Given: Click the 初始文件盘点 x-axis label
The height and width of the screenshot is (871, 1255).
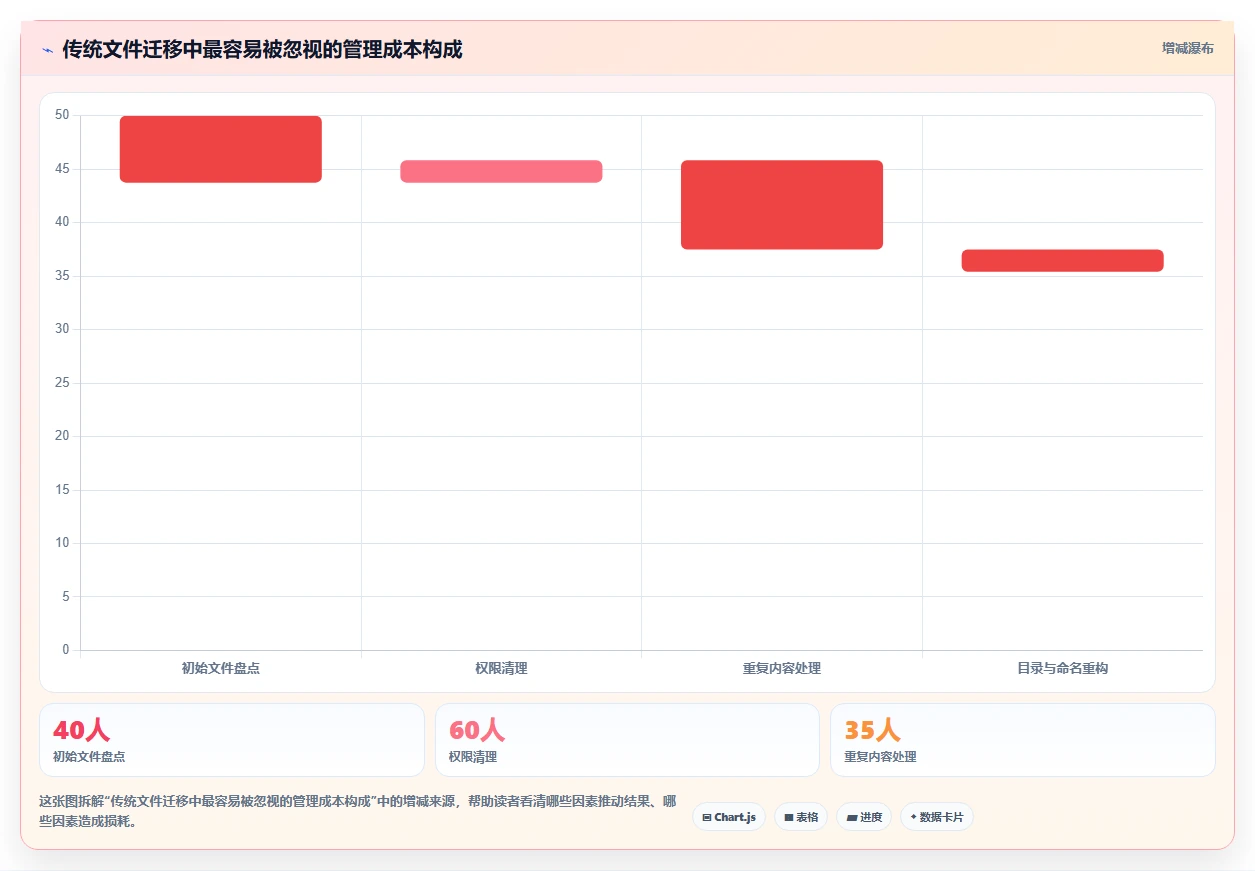Looking at the screenshot, I should (221, 668).
